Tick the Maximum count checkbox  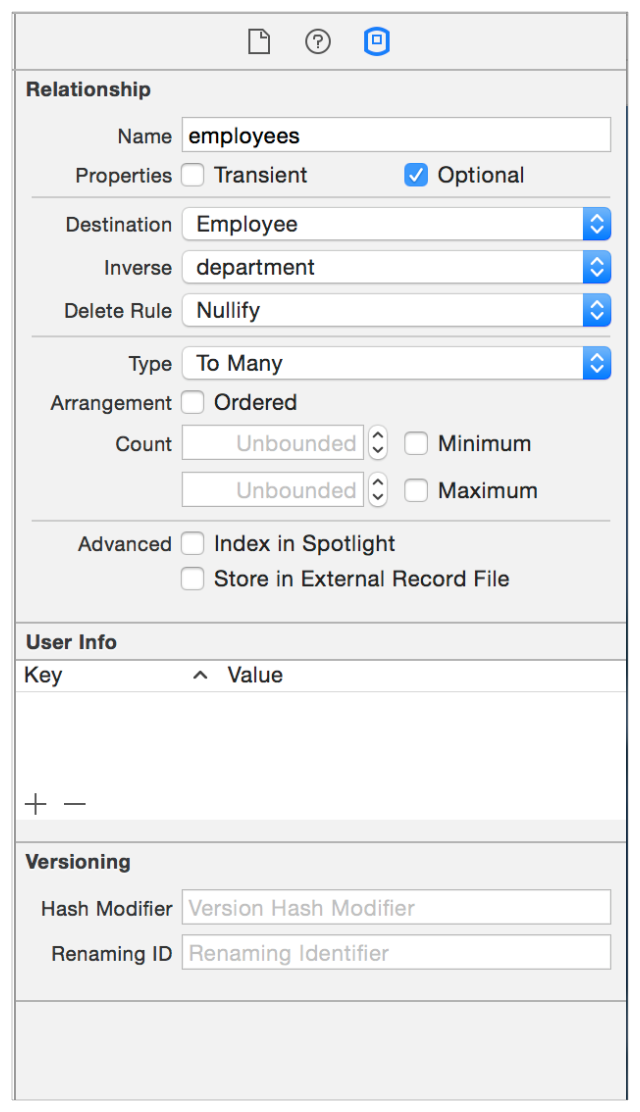[416, 491]
